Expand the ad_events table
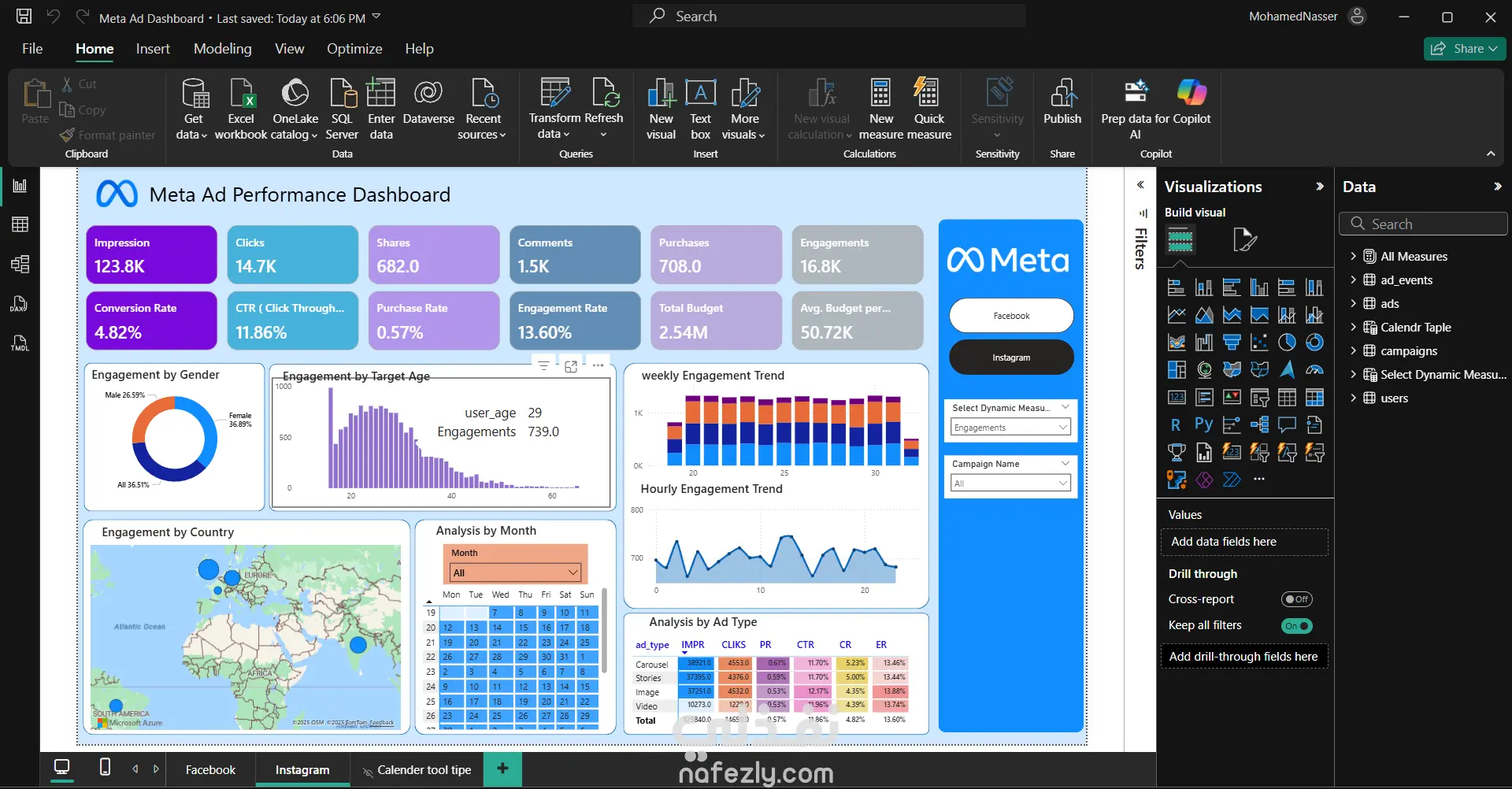 click(x=1353, y=280)
